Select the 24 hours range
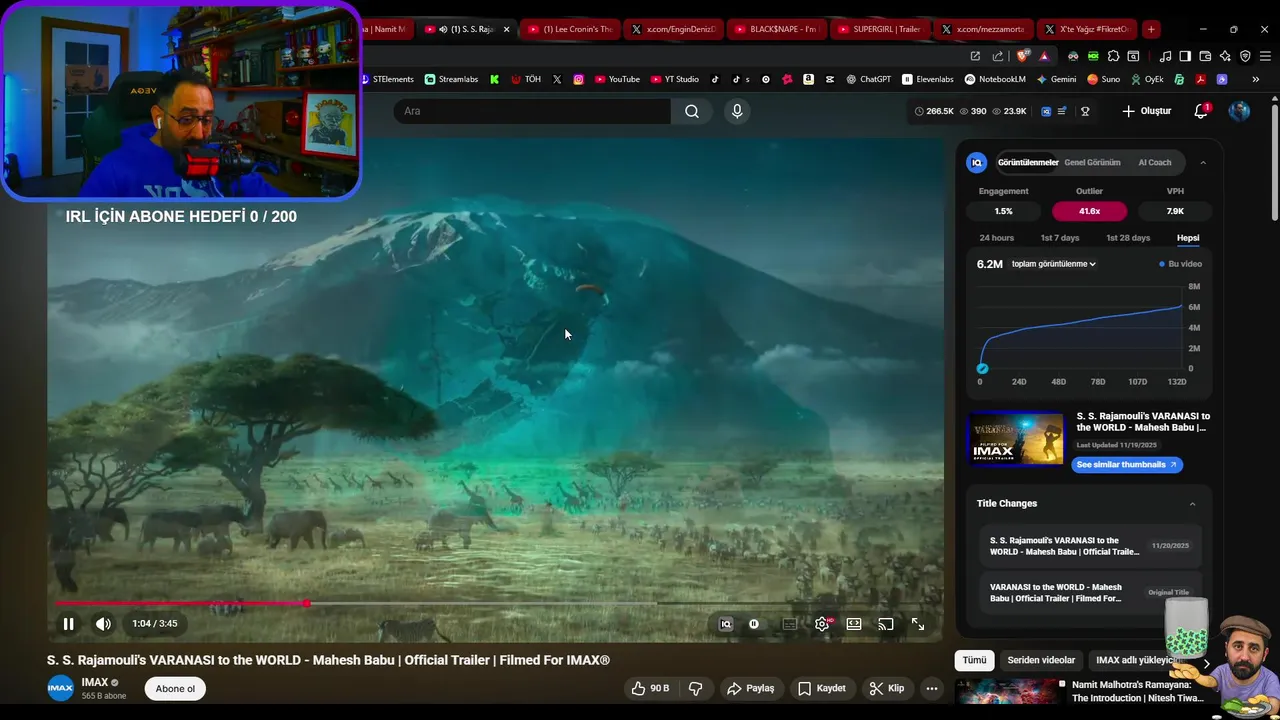1280x720 pixels. click(x=996, y=238)
